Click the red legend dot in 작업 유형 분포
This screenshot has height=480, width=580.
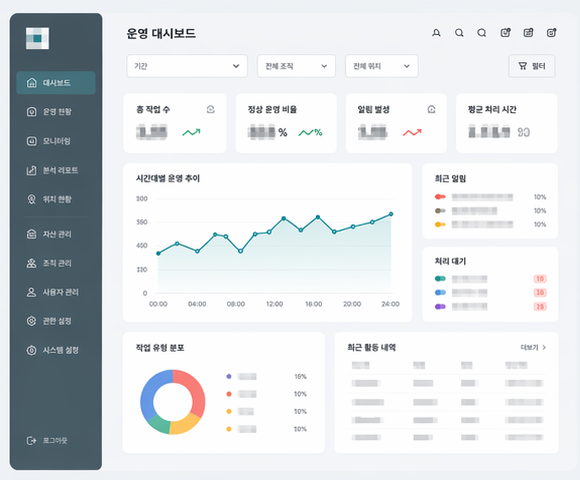click(x=229, y=394)
